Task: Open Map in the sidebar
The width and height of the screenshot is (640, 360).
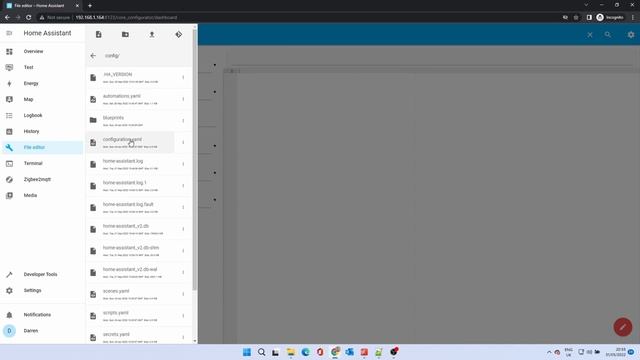Action: tap(42, 99)
